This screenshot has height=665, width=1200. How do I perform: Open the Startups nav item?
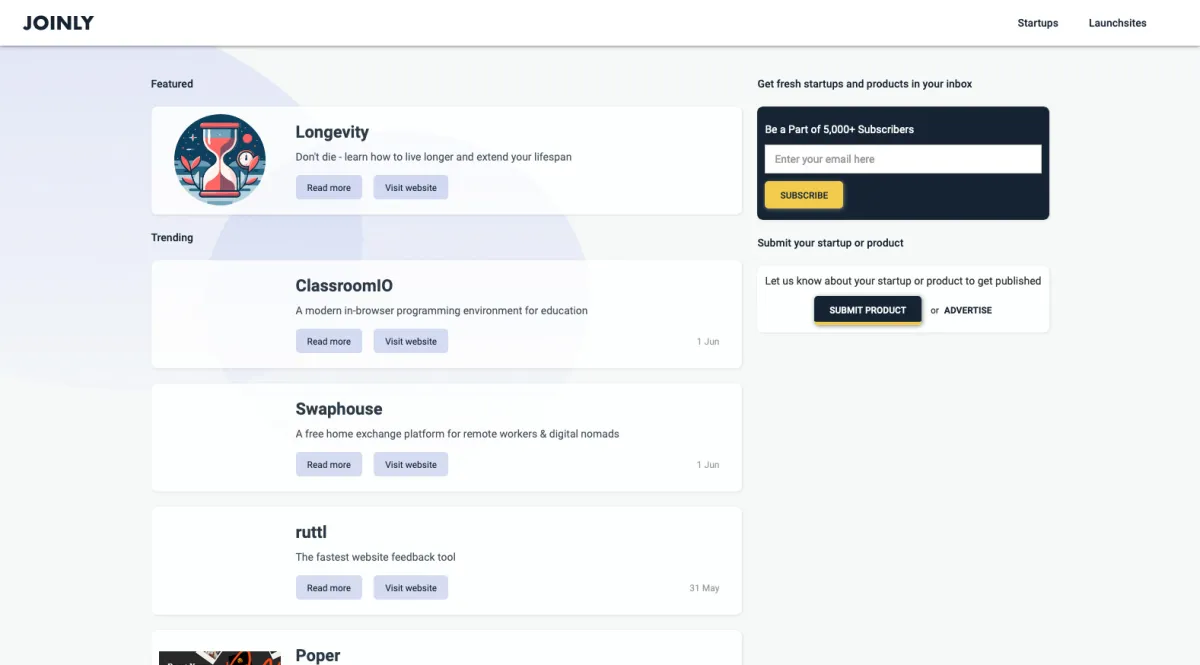click(x=1037, y=23)
